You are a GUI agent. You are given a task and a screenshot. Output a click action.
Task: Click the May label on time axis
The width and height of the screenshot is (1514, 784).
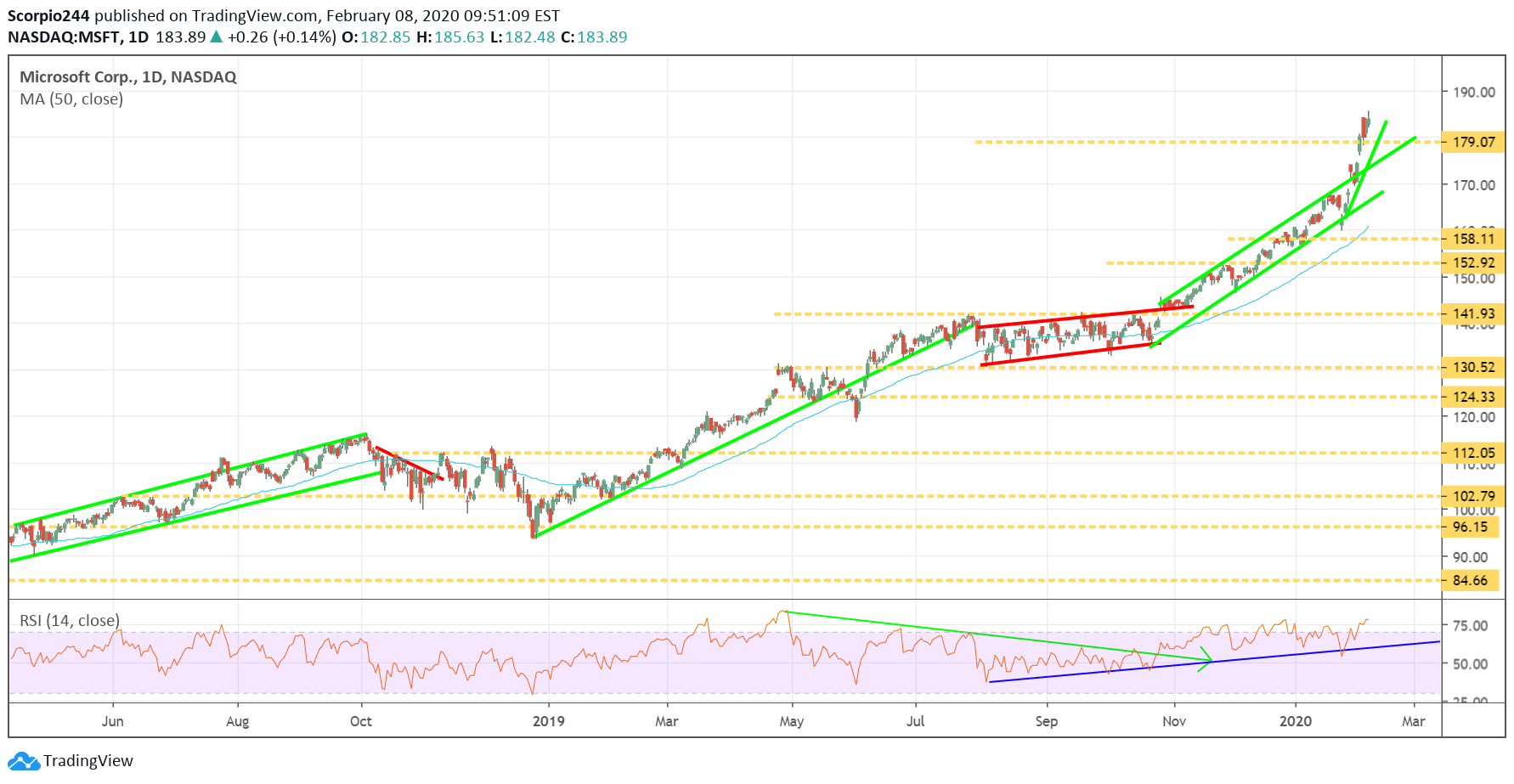tap(792, 721)
